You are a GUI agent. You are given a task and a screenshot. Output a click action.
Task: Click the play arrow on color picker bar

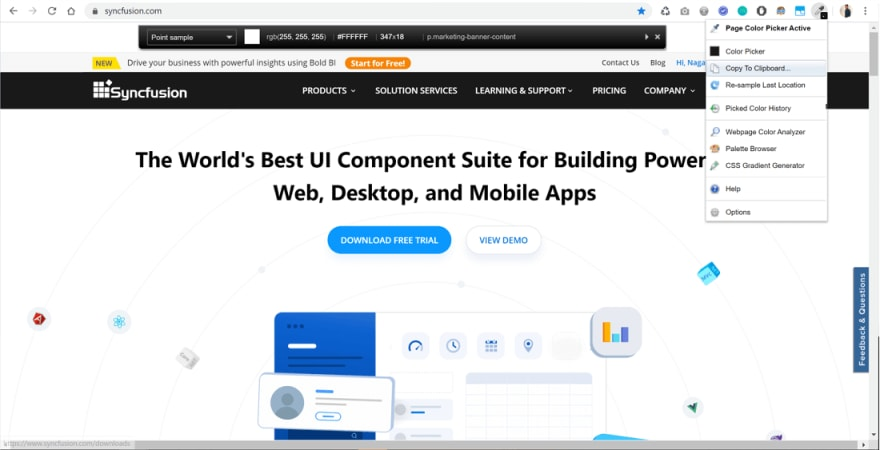647,37
